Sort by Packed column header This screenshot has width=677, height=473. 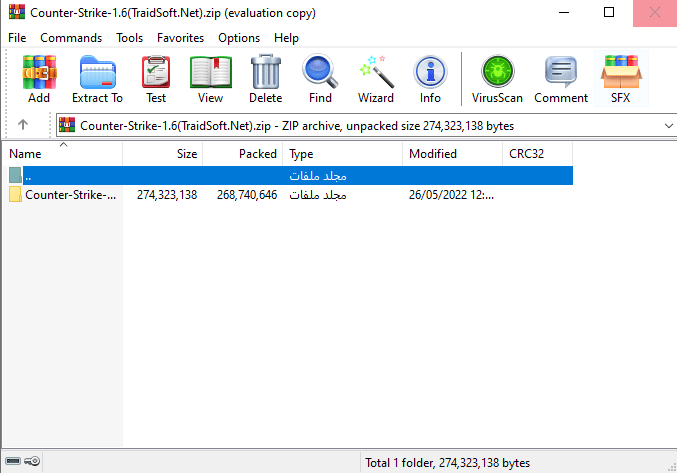(x=243, y=154)
